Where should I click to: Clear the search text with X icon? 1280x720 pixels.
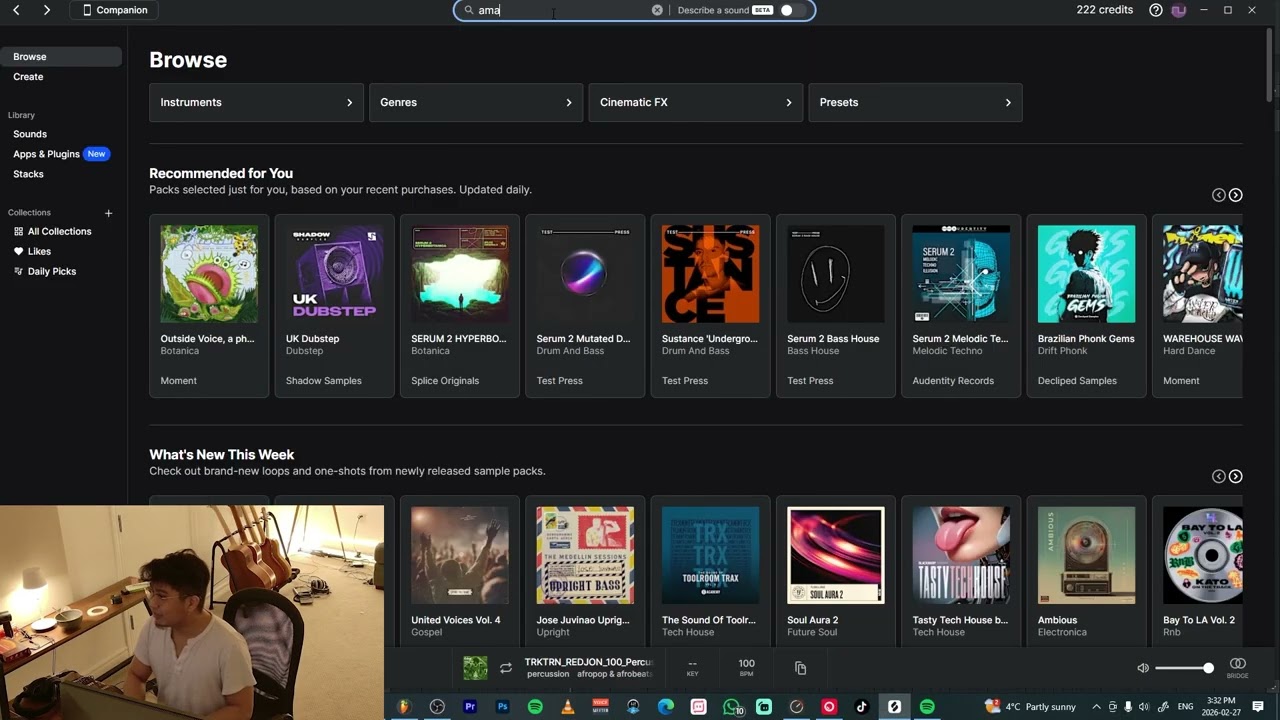pyautogui.click(x=657, y=10)
